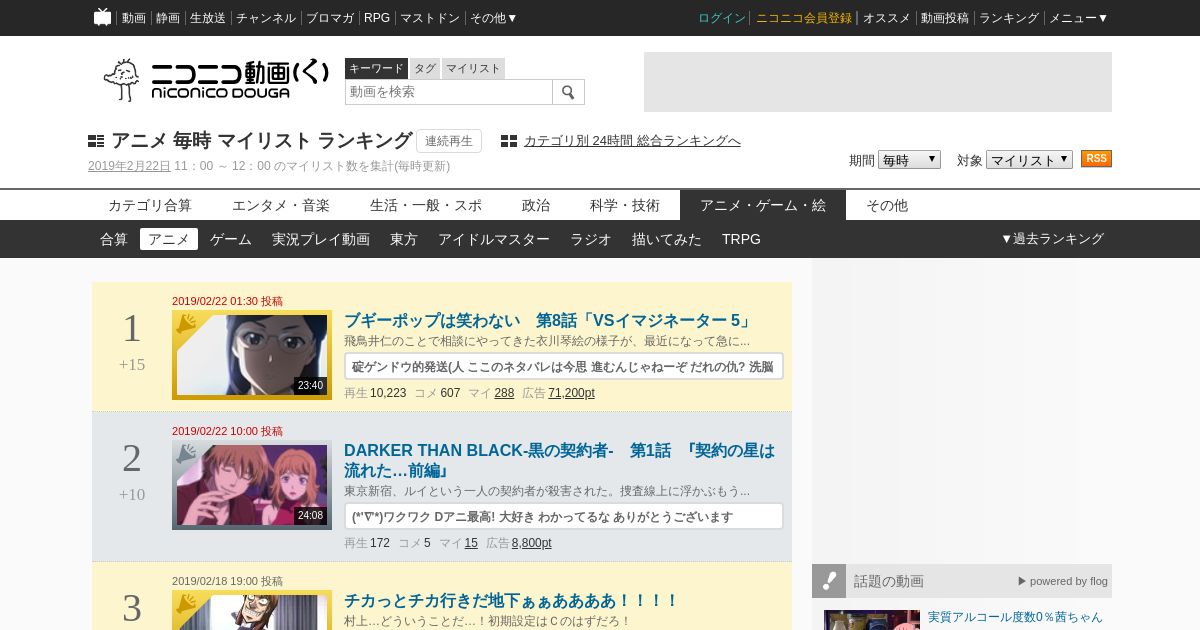Image resolution: width=1200 pixels, height=630 pixels.
Task: Open thumbnail beside 実質アルコール度数0％茜ちゃん
Action: click(872, 620)
